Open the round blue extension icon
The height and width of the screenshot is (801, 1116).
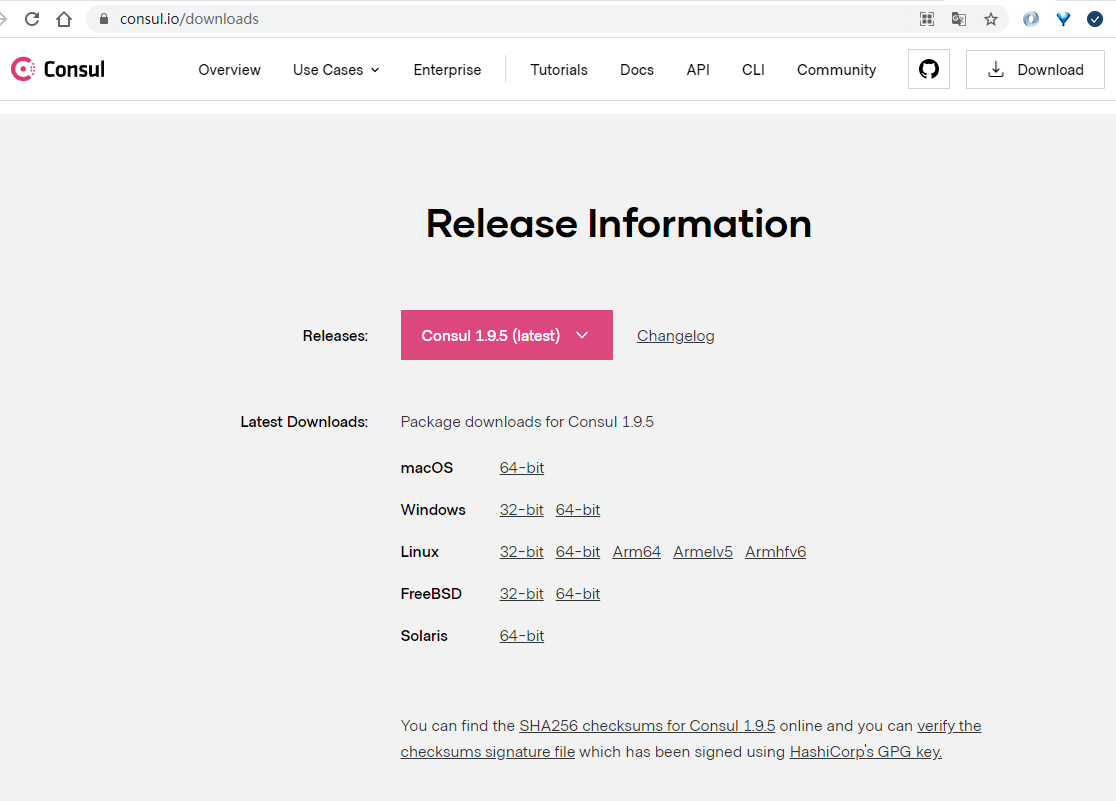click(x=1031, y=19)
